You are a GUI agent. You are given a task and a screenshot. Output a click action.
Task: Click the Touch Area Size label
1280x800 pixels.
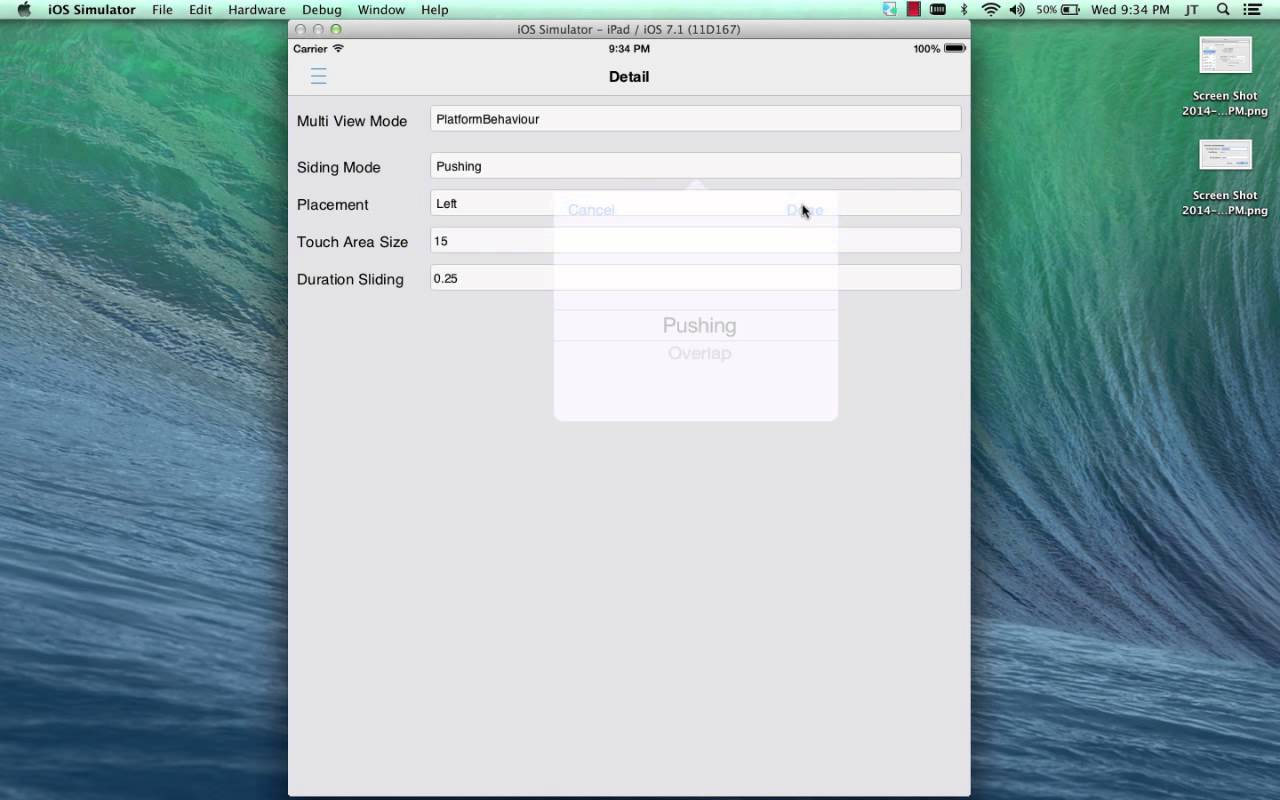352,241
